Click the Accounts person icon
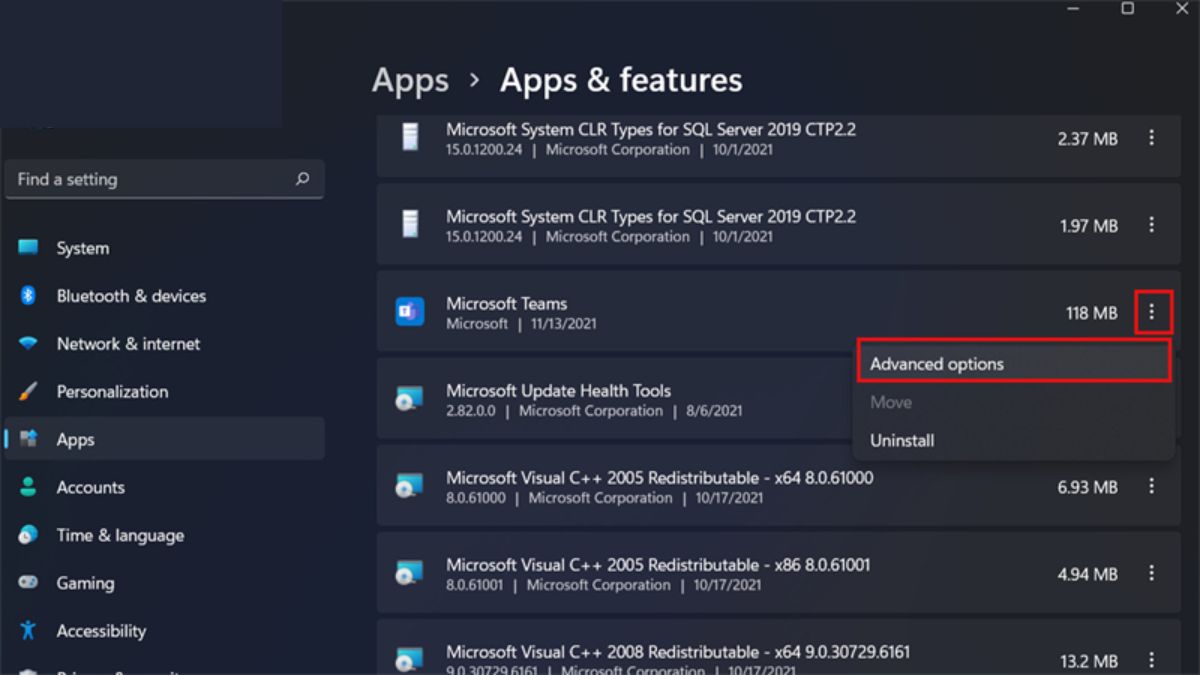The width and height of the screenshot is (1200, 675). [28, 488]
